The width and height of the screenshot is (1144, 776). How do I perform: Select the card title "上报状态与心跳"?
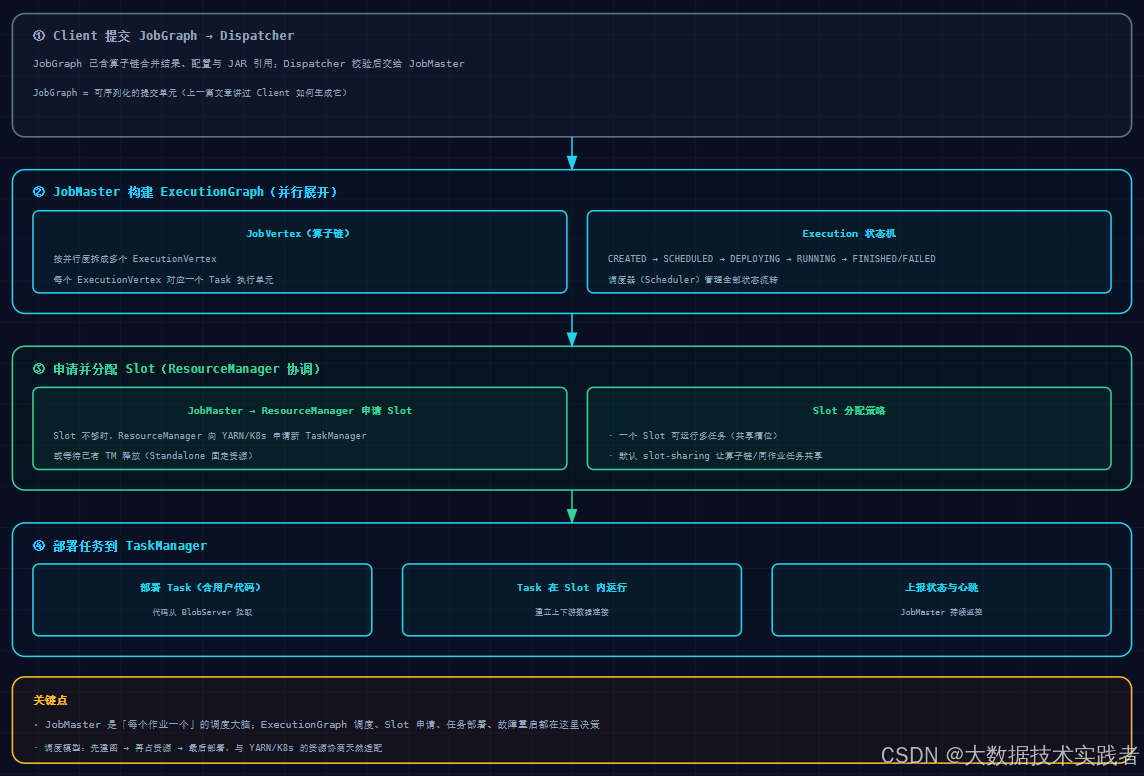942,588
